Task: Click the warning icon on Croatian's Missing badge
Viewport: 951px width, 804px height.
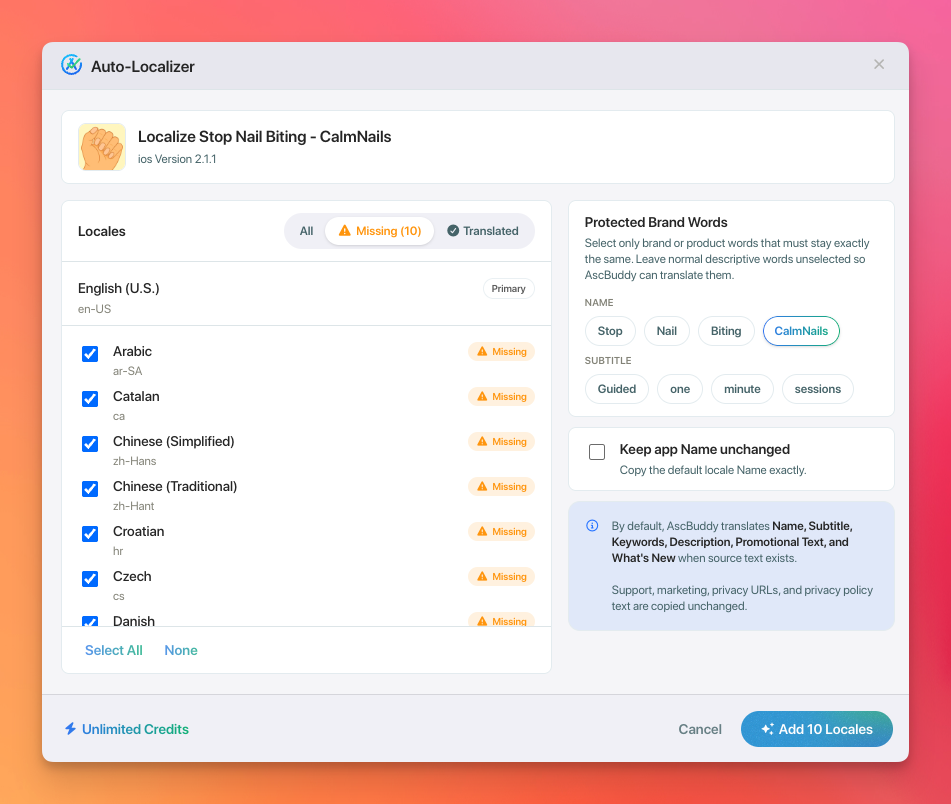Action: click(x=482, y=531)
